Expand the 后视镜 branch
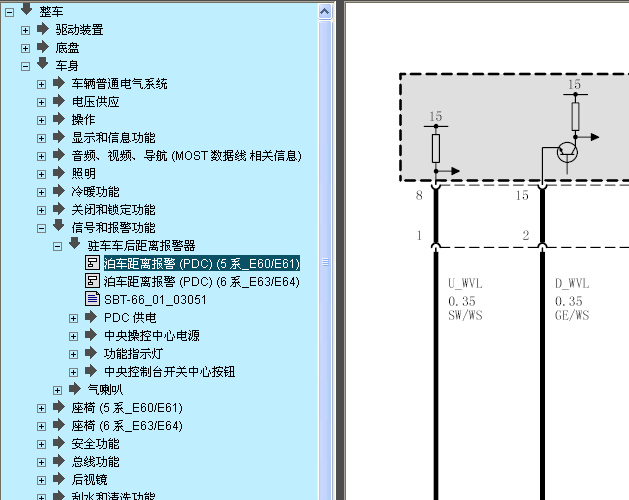 (x=41, y=480)
